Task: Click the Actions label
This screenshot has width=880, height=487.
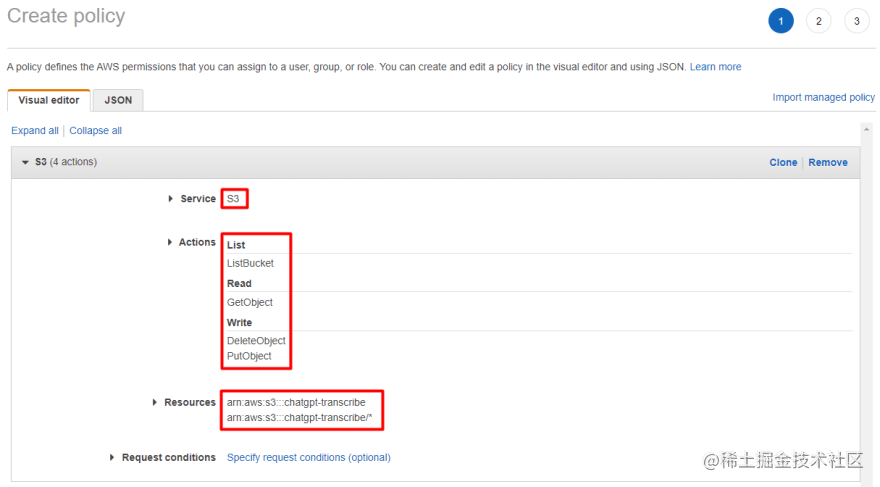Action: click(197, 242)
